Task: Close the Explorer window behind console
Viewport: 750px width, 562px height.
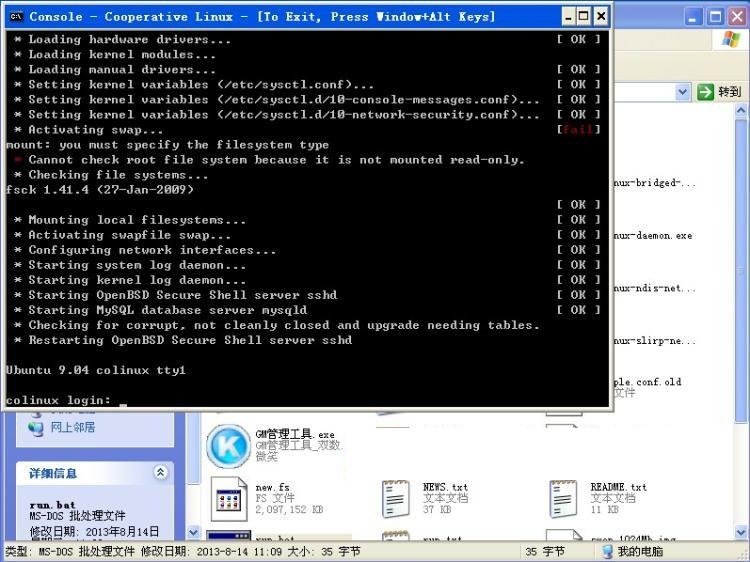Action: pos(737,18)
